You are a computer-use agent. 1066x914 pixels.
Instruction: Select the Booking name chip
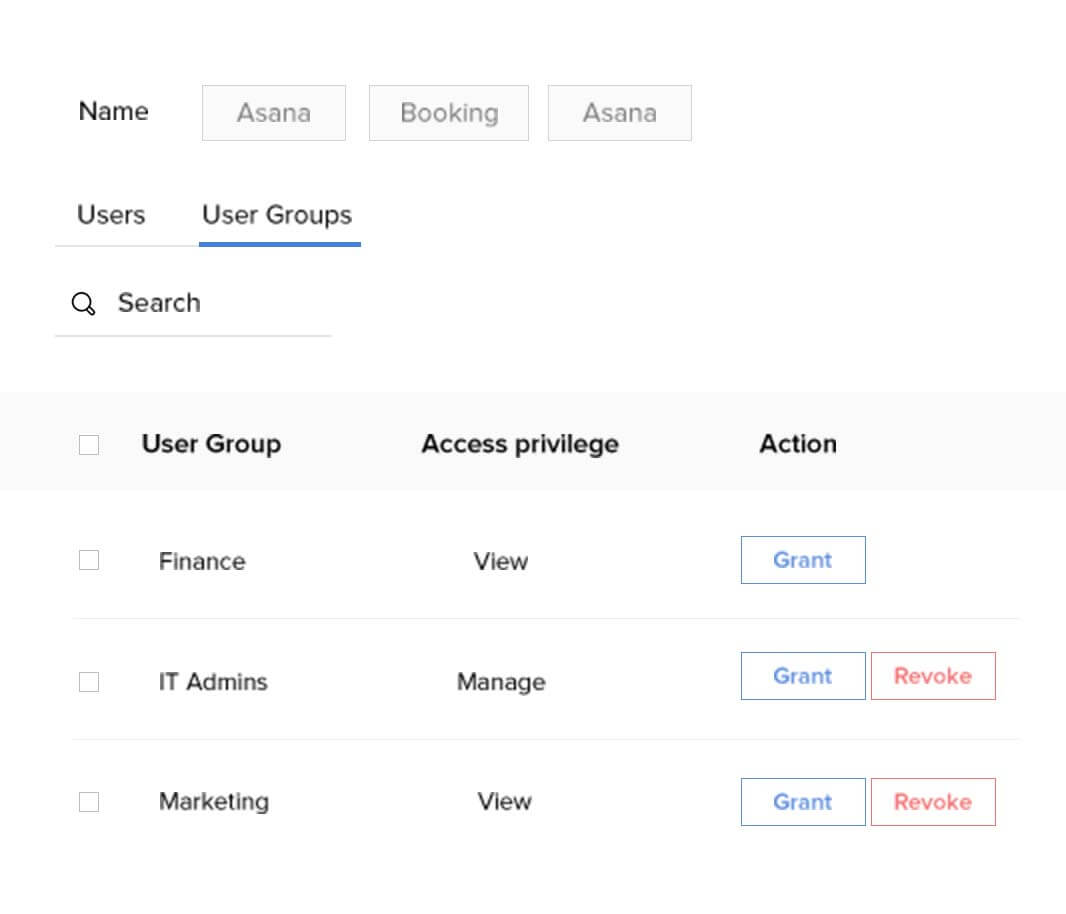pos(449,113)
